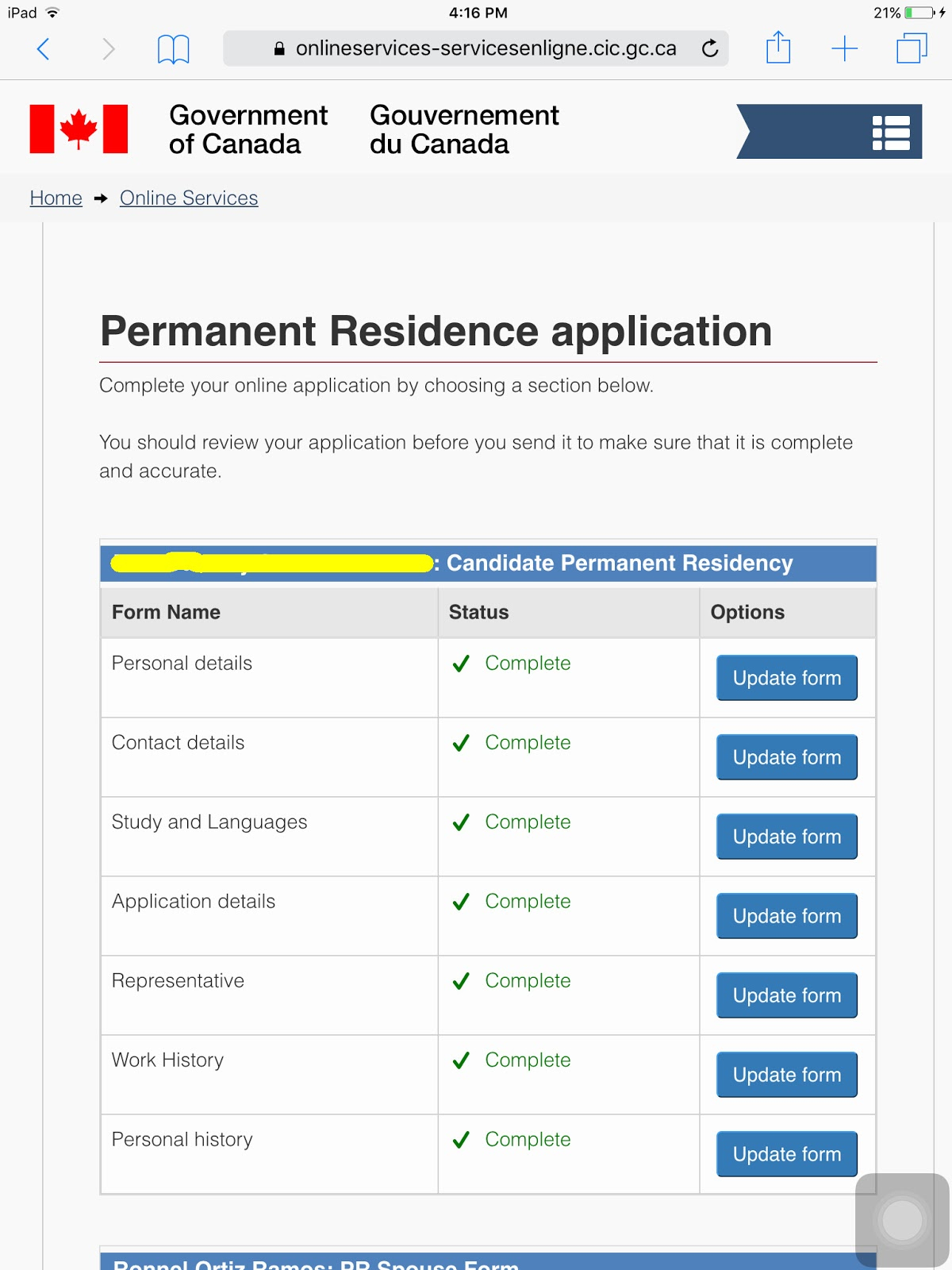Tap the AssistiveTouch floating button
This screenshot has height=1270, width=952.
coord(902,1220)
